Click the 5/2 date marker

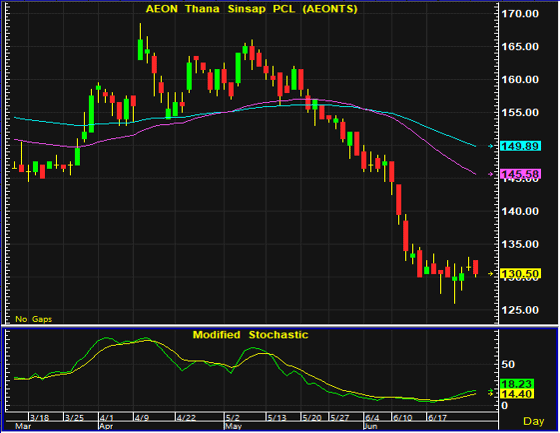click(232, 418)
